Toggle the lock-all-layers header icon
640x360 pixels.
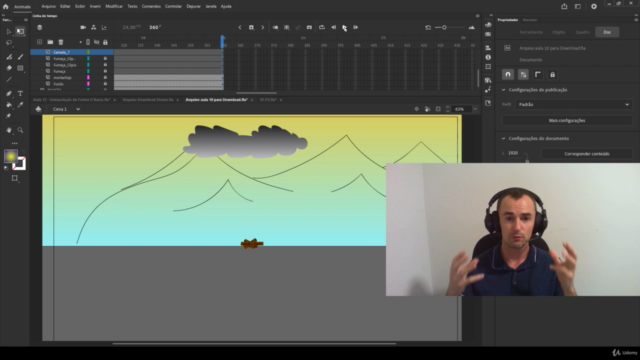click(x=105, y=42)
